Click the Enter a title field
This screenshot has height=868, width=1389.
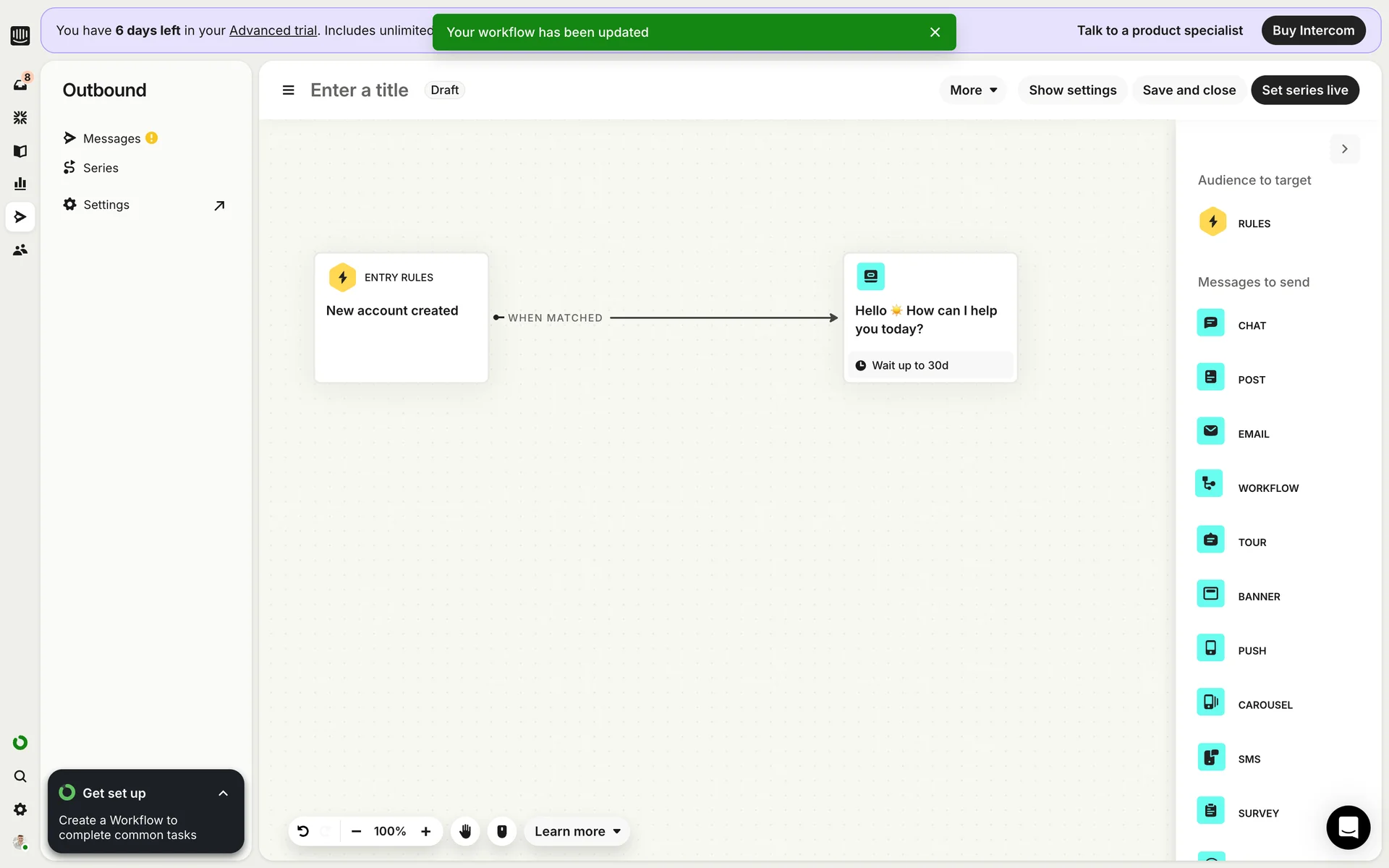click(359, 90)
